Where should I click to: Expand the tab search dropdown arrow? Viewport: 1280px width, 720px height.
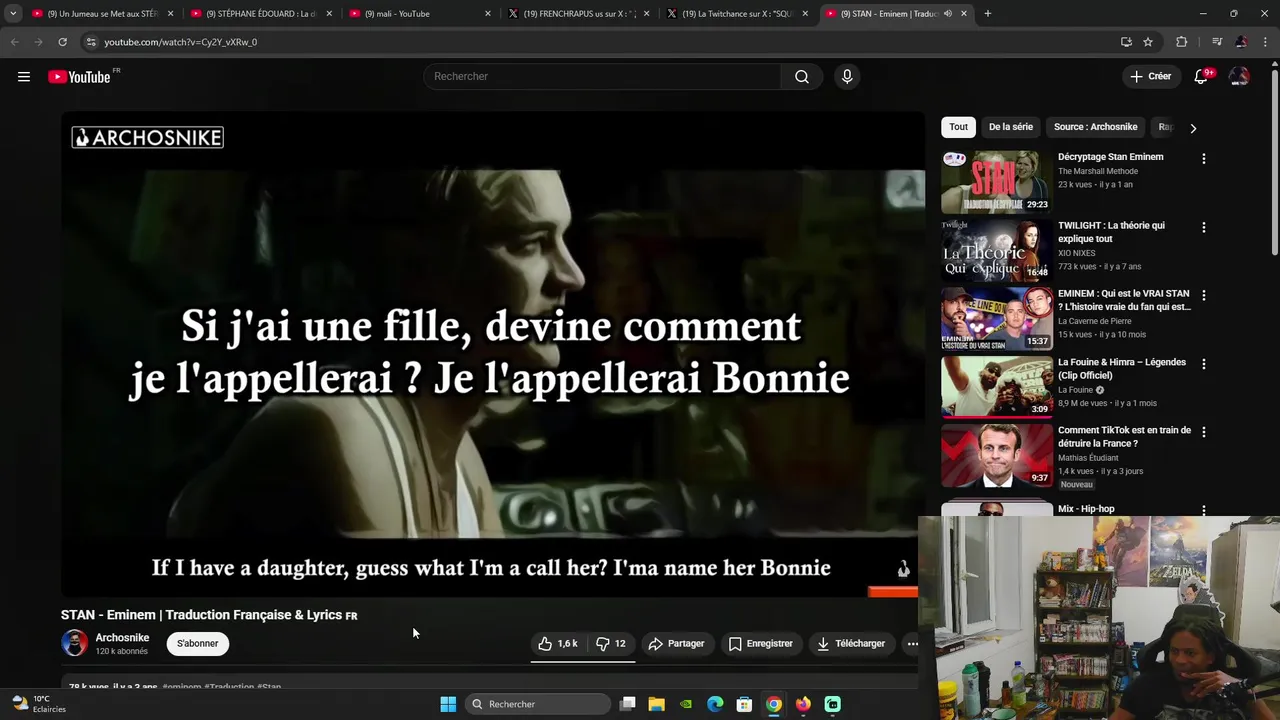tap(12, 14)
